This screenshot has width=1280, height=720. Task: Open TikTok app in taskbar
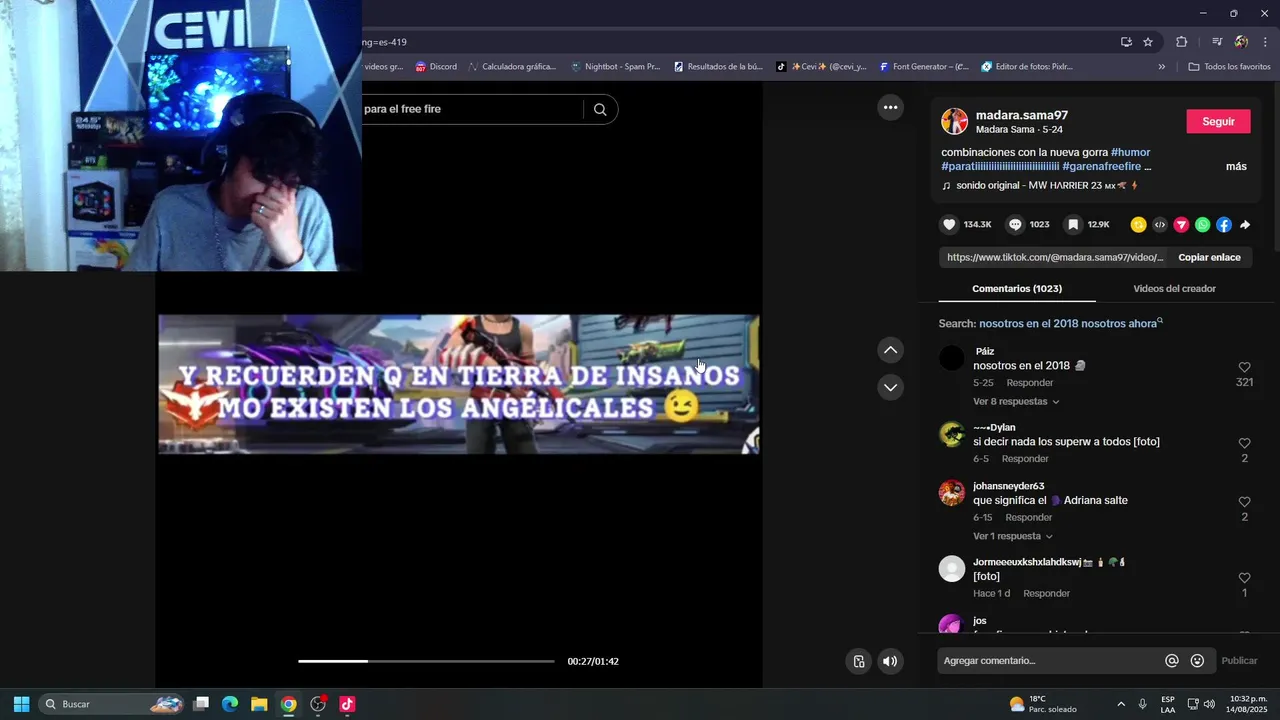click(x=347, y=704)
